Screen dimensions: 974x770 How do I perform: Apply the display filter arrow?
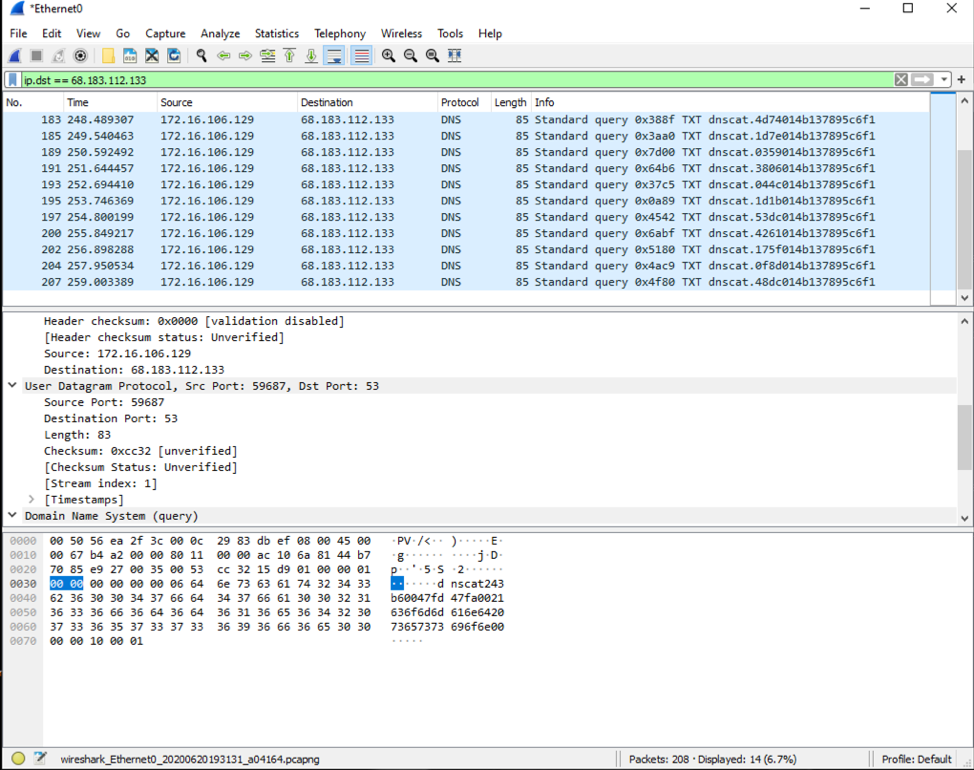922,79
